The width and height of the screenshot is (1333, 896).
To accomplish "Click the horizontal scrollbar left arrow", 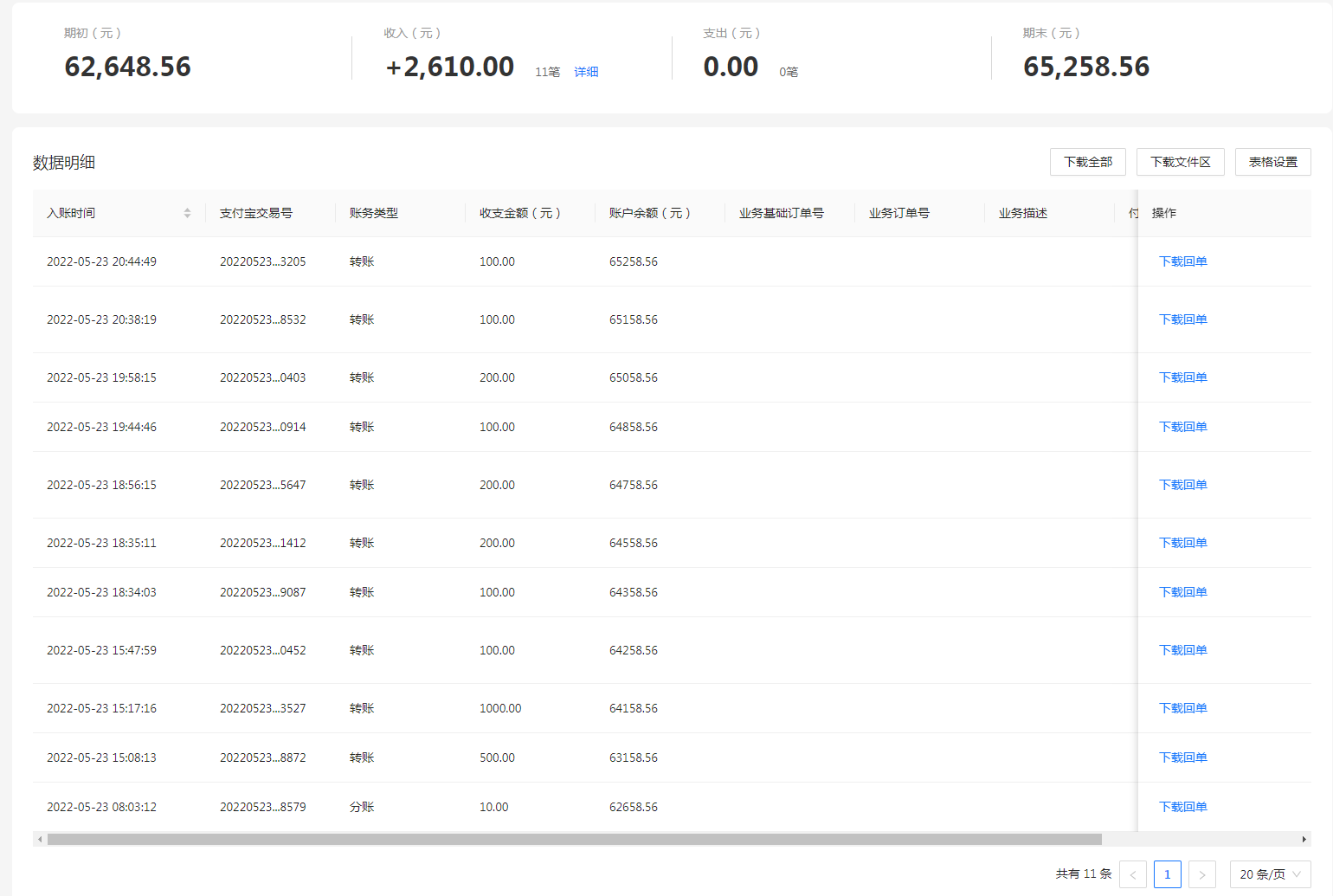I will tap(39, 839).
